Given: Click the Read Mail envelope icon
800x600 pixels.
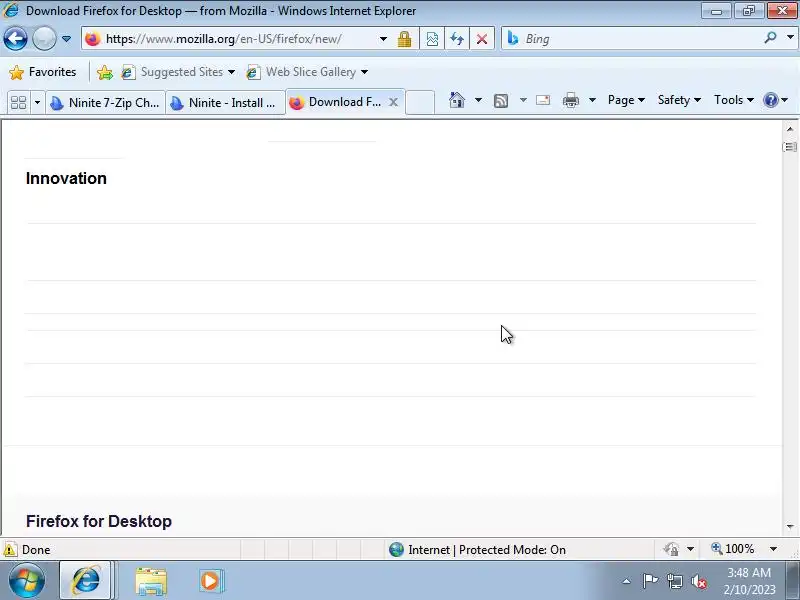Looking at the screenshot, I should 543,100.
